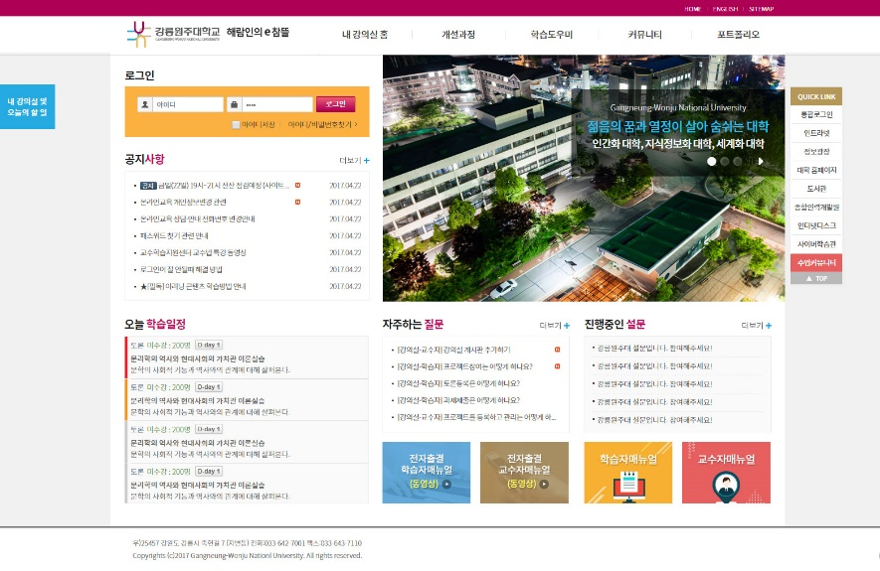
Task: Open the 학습자매뉴얼 yellow banner tile
Action: pos(628,472)
